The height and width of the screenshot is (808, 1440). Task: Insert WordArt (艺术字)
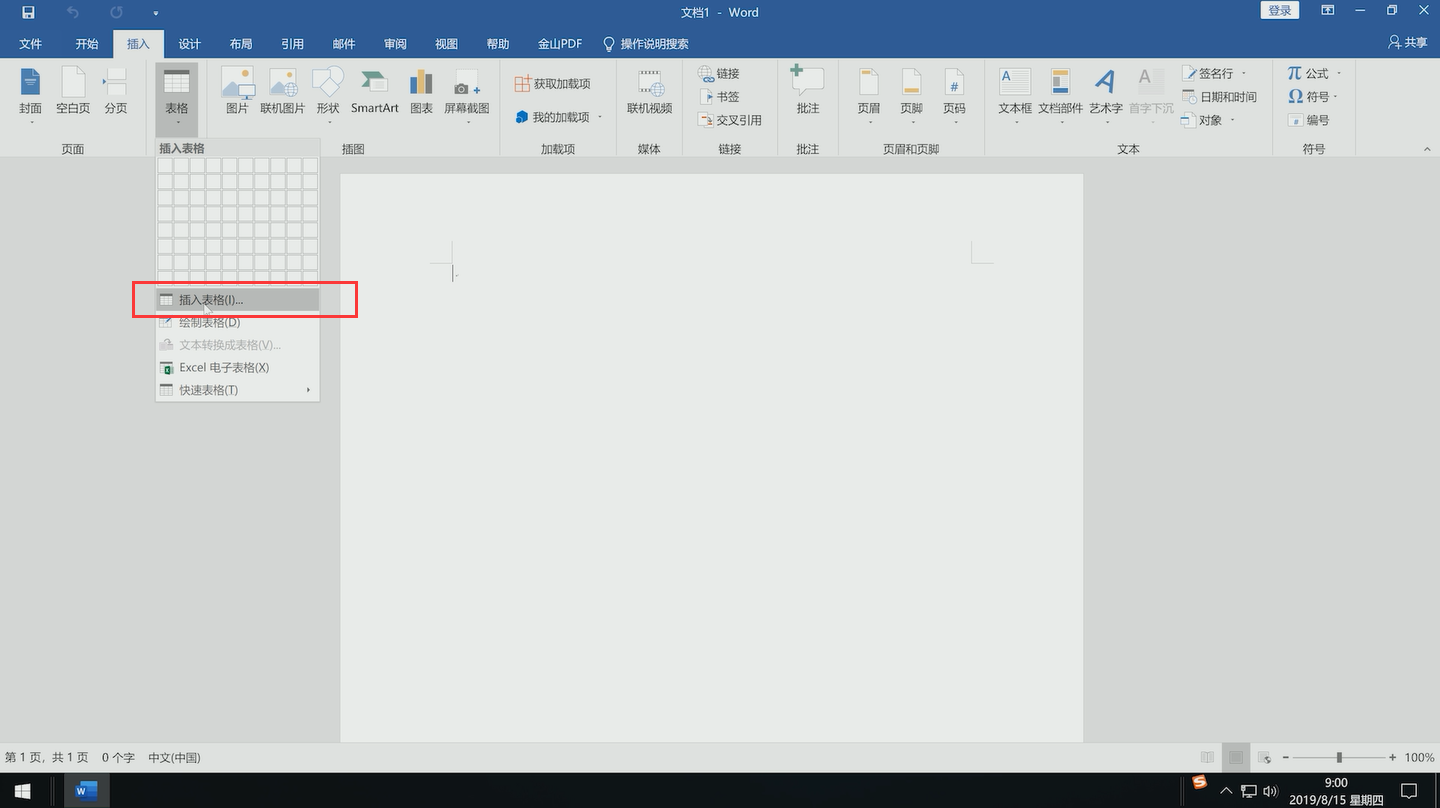pyautogui.click(x=1105, y=95)
